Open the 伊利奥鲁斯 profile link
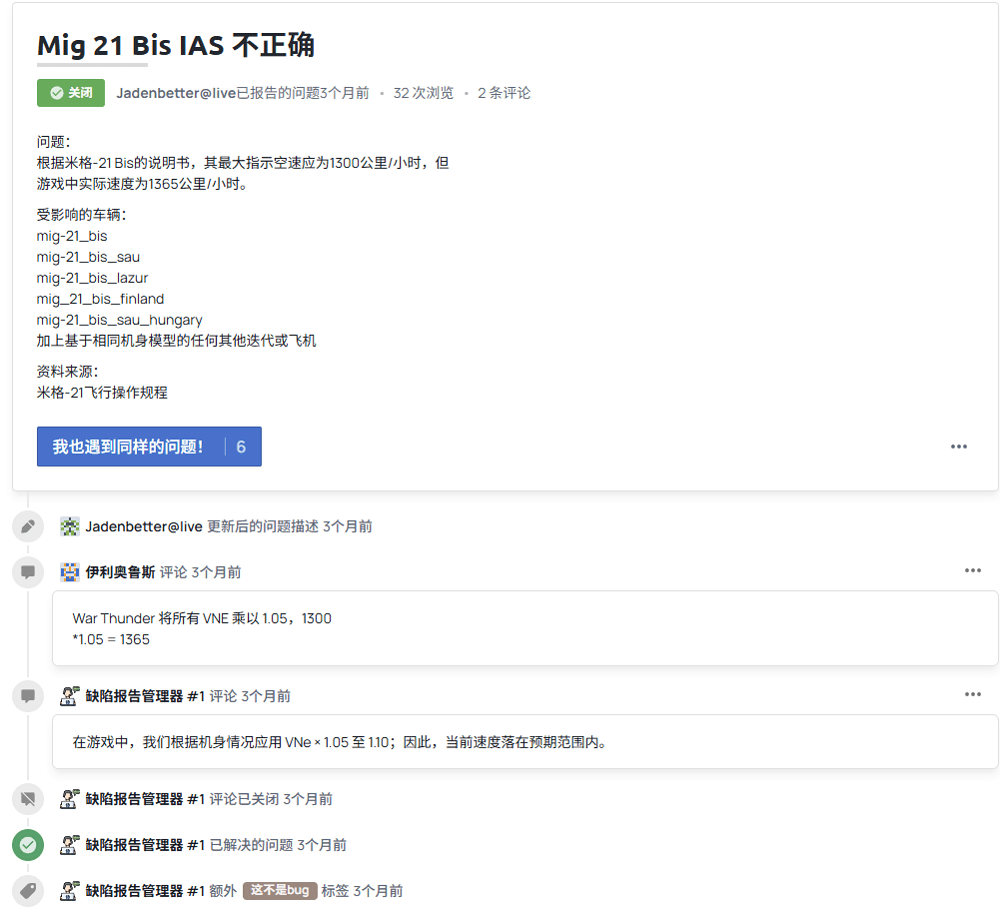 pos(120,571)
